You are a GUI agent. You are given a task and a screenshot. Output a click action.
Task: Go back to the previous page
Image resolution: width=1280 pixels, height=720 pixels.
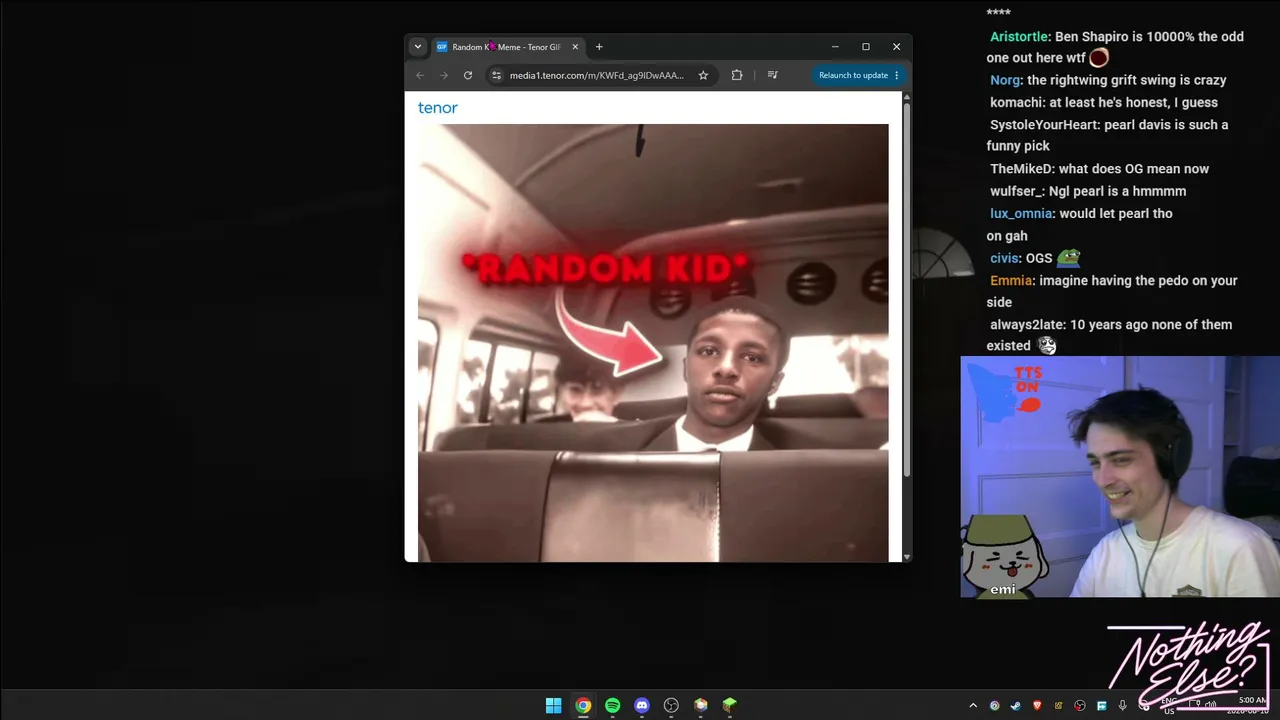(420, 75)
